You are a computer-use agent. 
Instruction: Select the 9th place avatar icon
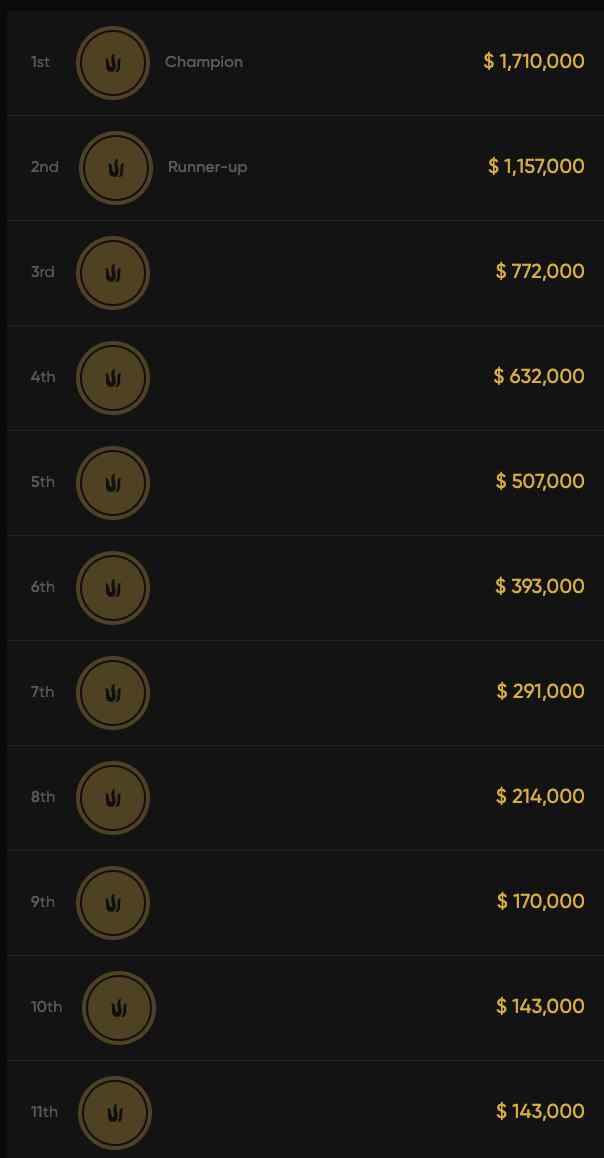click(x=113, y=903)
